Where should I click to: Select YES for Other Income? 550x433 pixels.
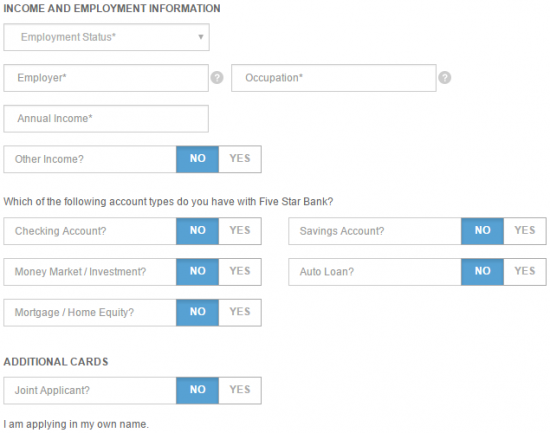point(240,159)
